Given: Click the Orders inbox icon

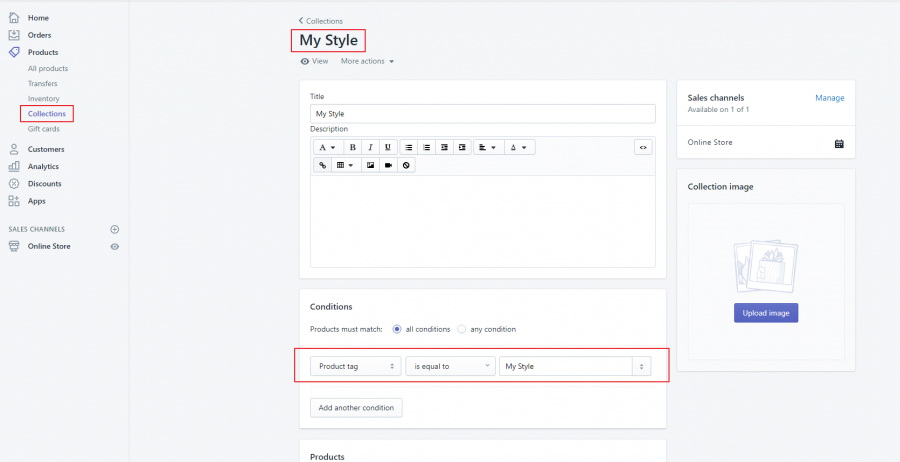Looking at the screenshot, I should pos(14,35).
